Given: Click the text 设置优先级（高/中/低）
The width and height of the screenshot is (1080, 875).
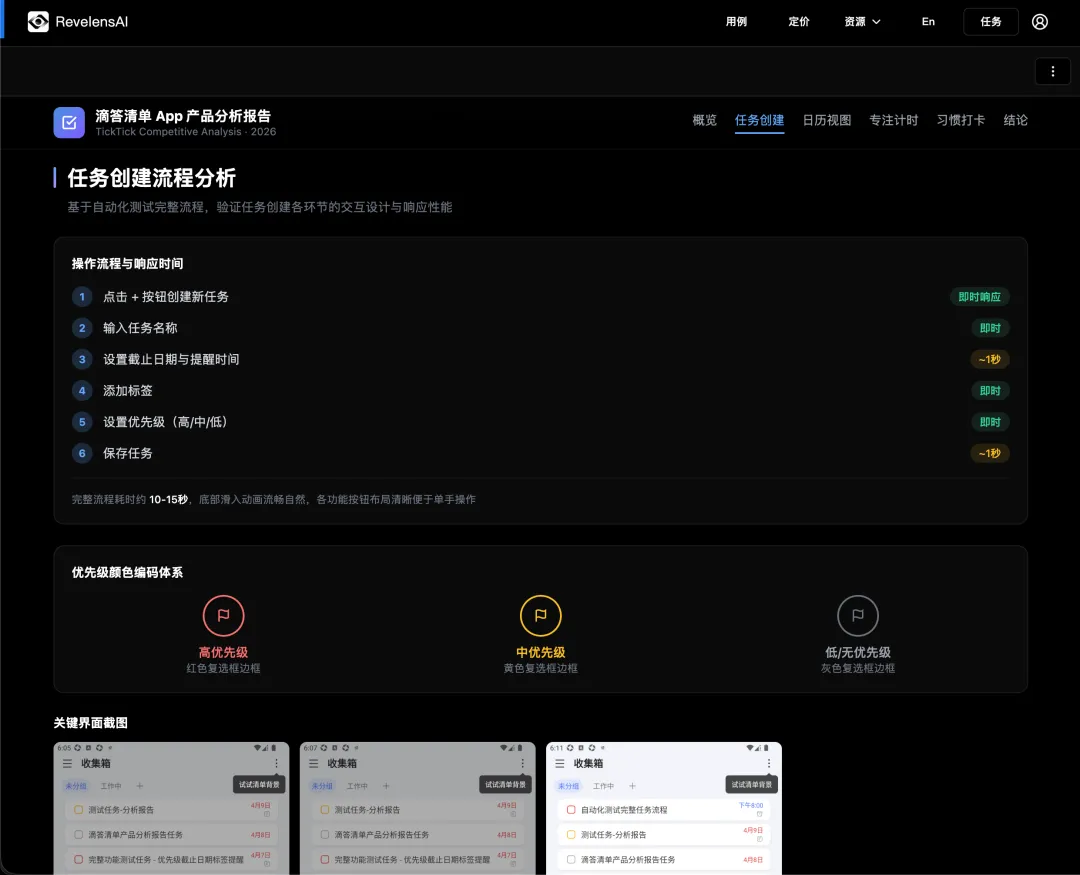Looking at the screenshot, I should 165,422.
